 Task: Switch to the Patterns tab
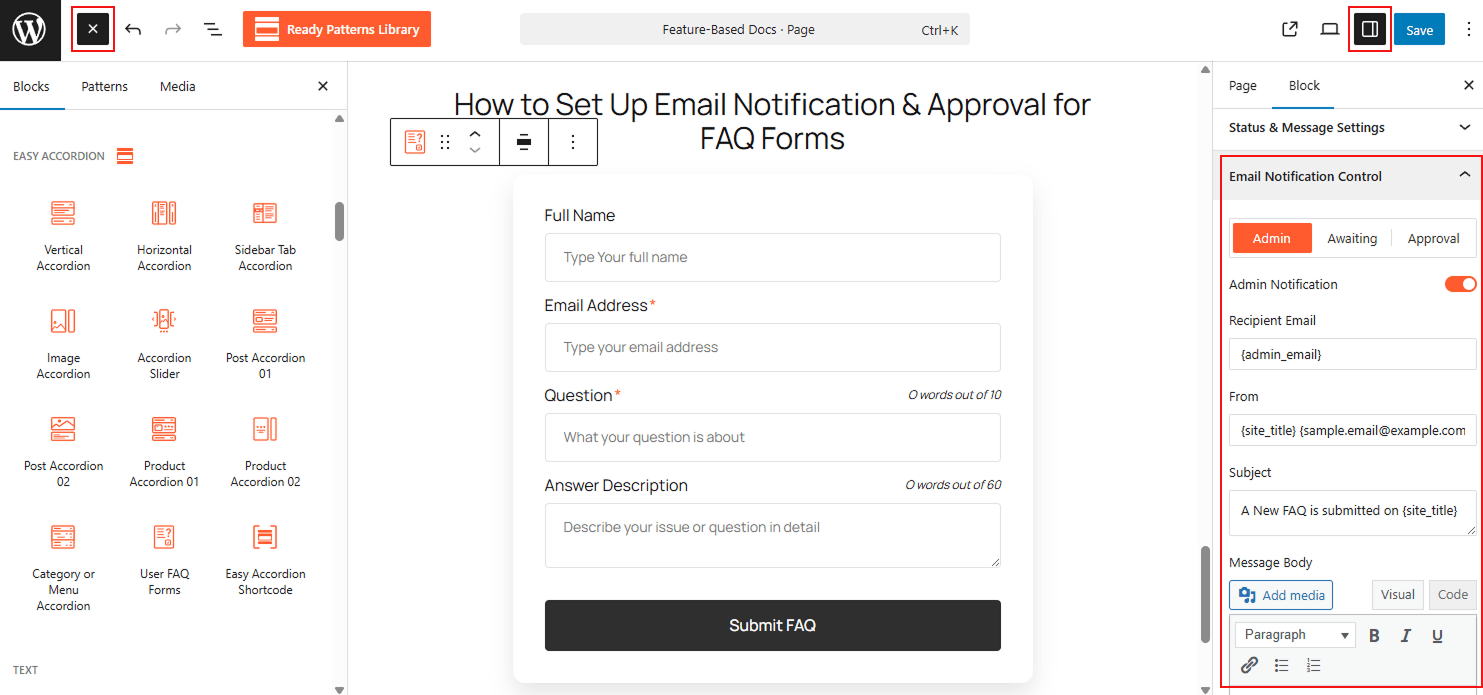104,86
